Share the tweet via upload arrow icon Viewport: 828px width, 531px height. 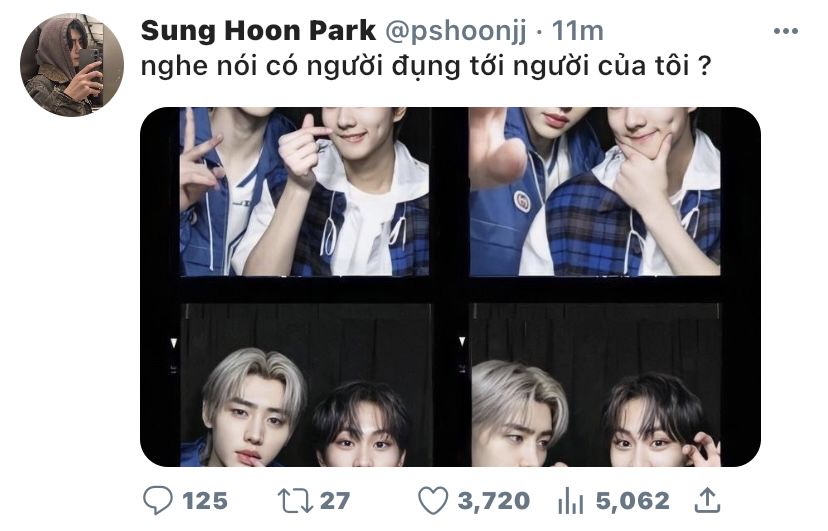(x=707, y=500)
